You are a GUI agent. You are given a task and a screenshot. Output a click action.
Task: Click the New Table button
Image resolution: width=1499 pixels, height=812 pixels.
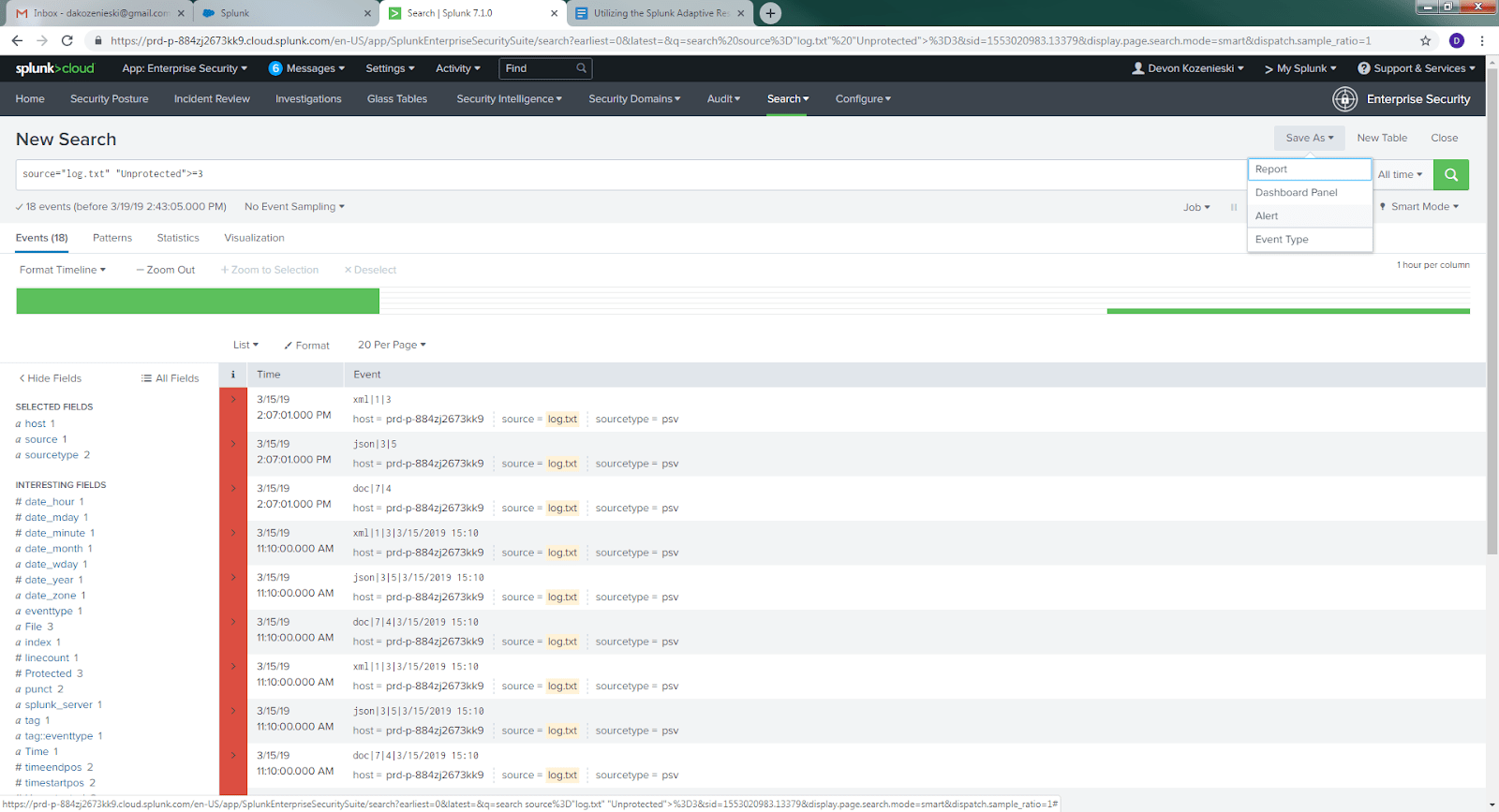(x=1382, y=138)
